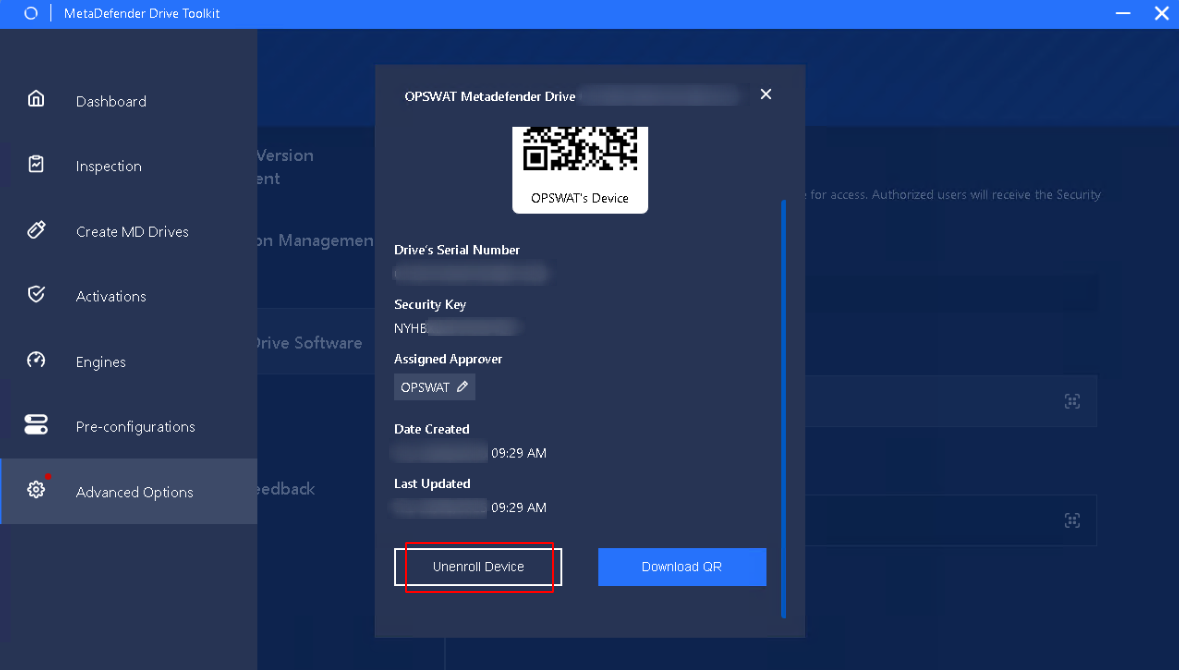Click the upper scan icon in background panel

coord(1072,401)
